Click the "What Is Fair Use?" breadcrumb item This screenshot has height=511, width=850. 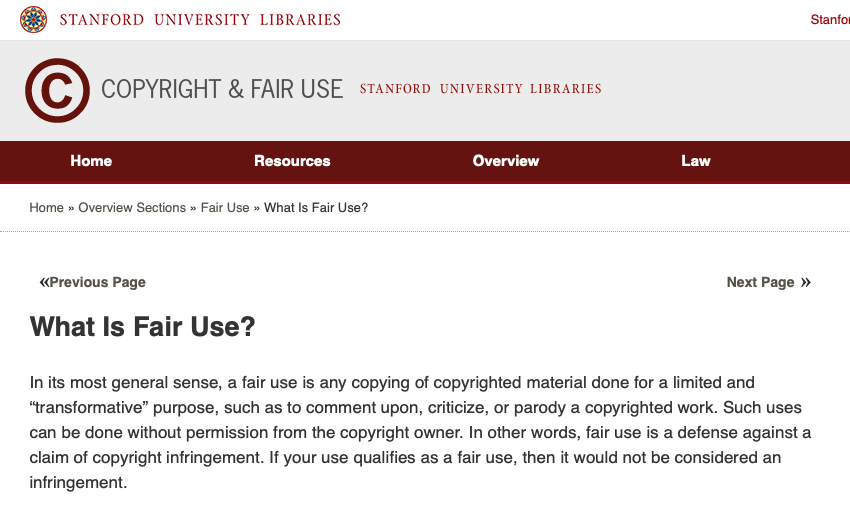click(x=316, y=208)
